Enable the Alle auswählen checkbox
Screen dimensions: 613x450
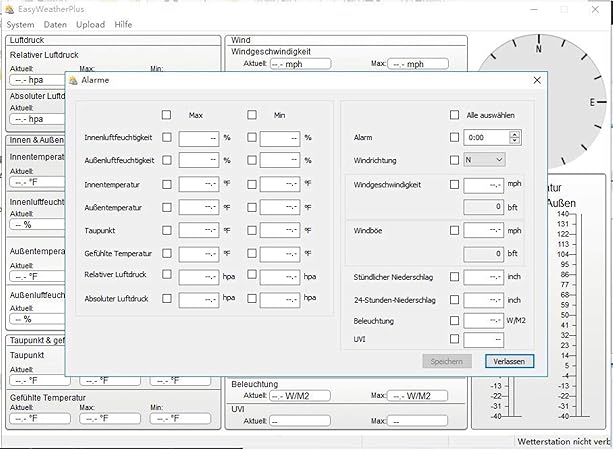pyautogui.click(x=455, y=115)
